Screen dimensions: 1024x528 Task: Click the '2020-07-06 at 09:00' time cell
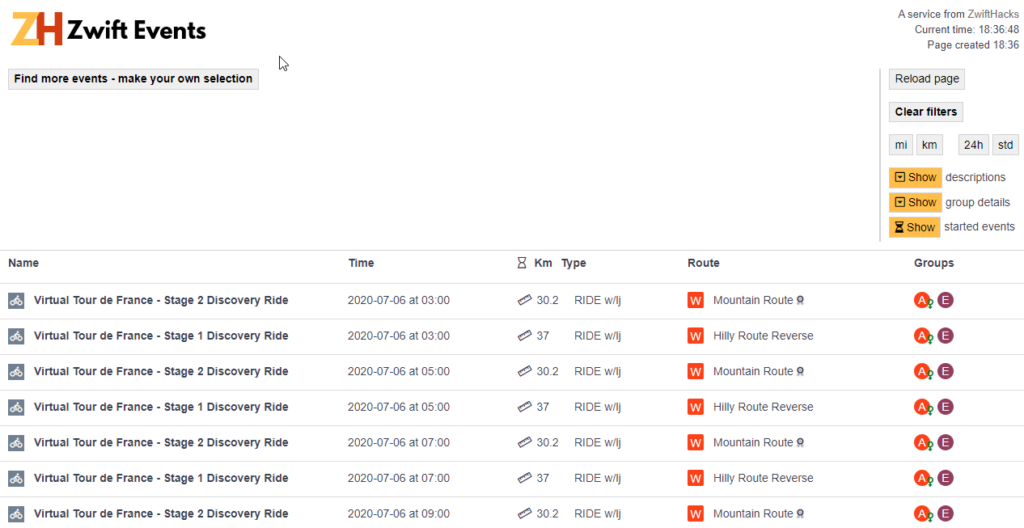click(x=398, y=514)
